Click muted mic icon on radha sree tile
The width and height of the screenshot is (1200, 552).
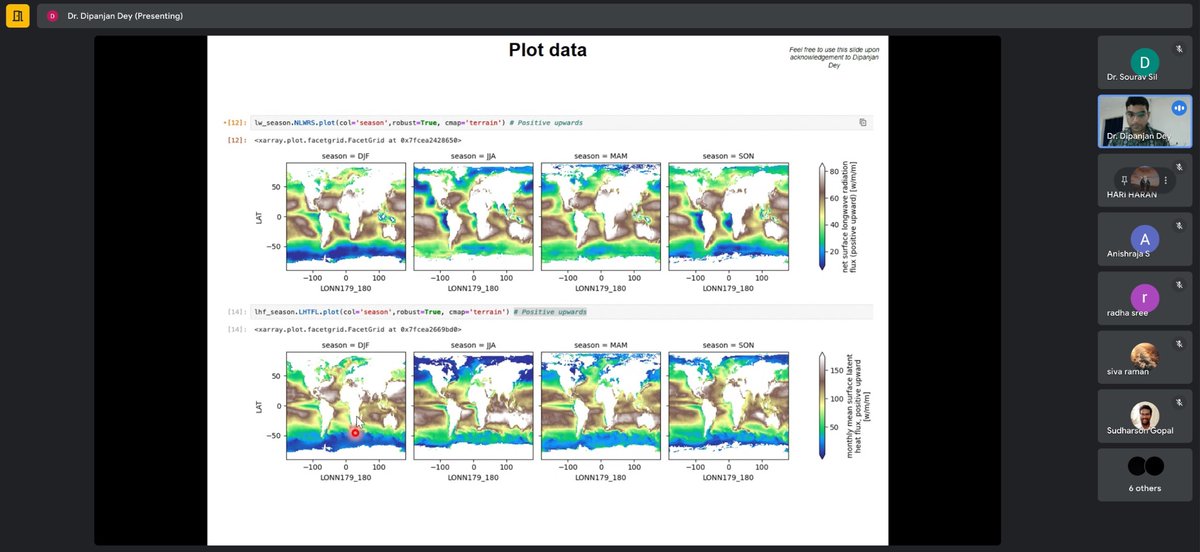click(x=1180, y=284)
